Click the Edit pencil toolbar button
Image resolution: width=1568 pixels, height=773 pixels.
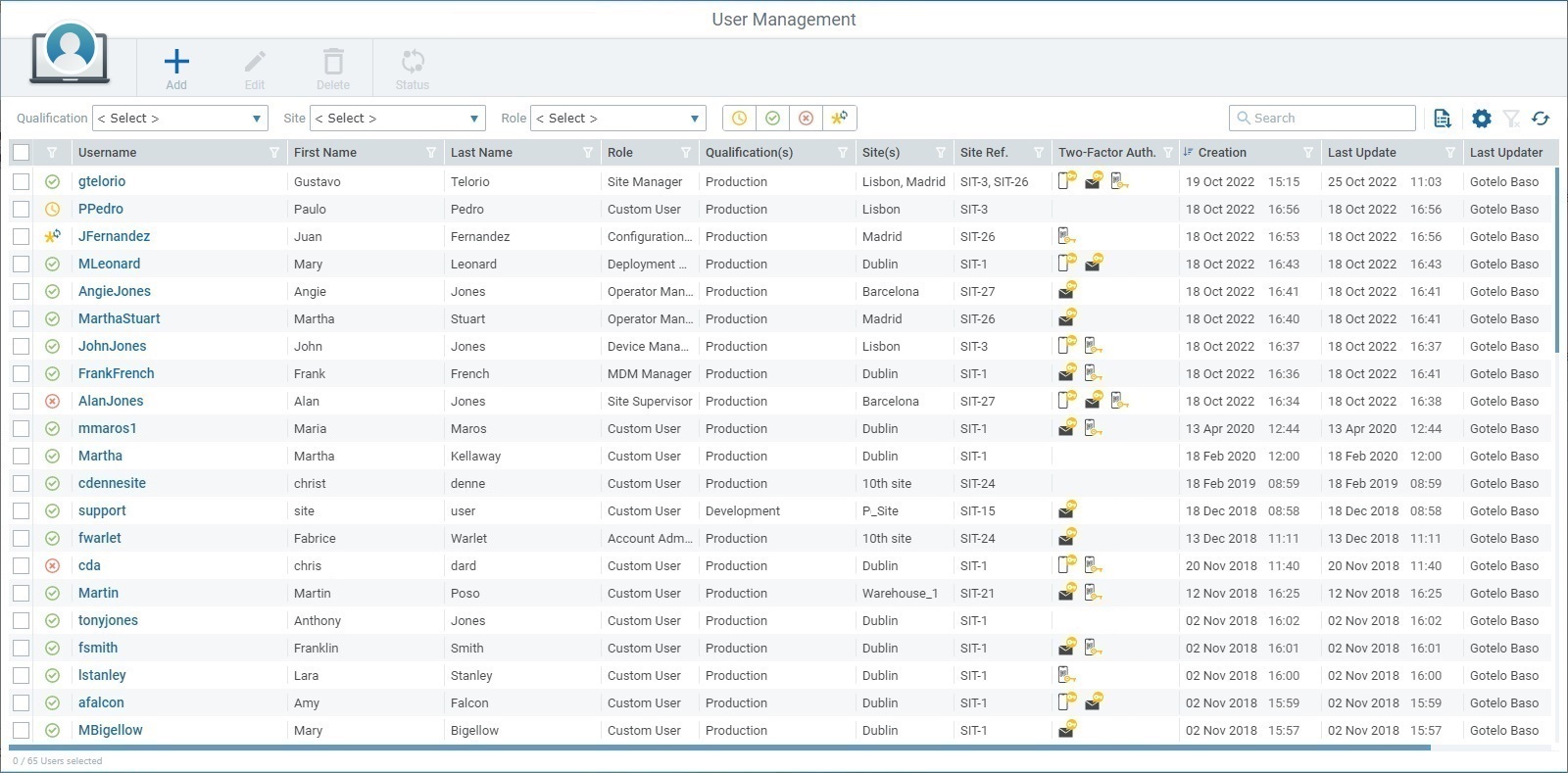point(255,69)
